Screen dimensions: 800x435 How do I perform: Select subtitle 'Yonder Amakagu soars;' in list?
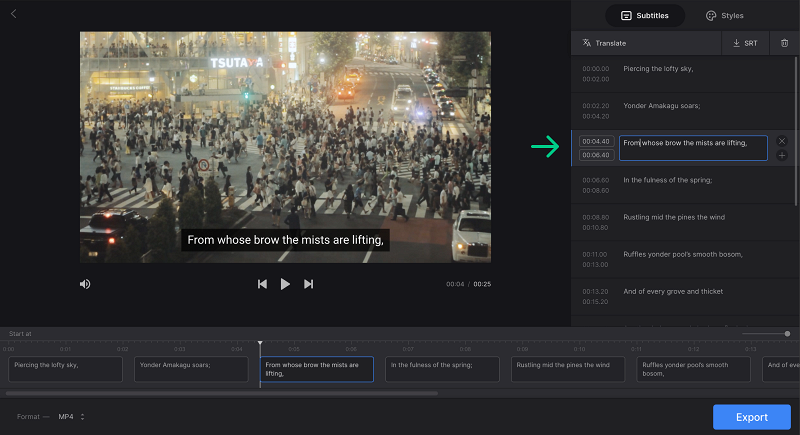(683, 111)
